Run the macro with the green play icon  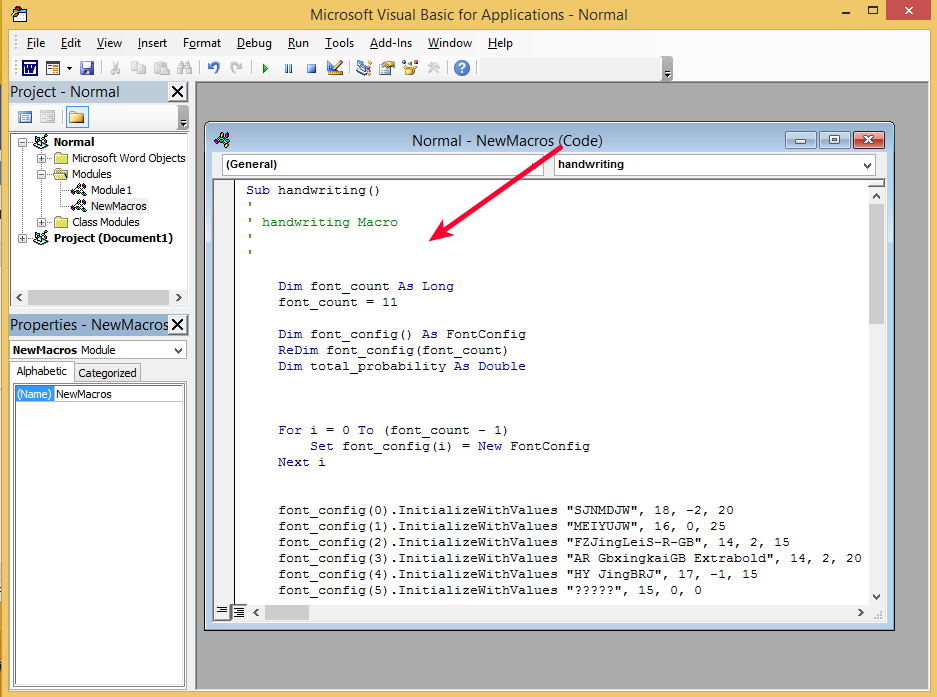265,68
